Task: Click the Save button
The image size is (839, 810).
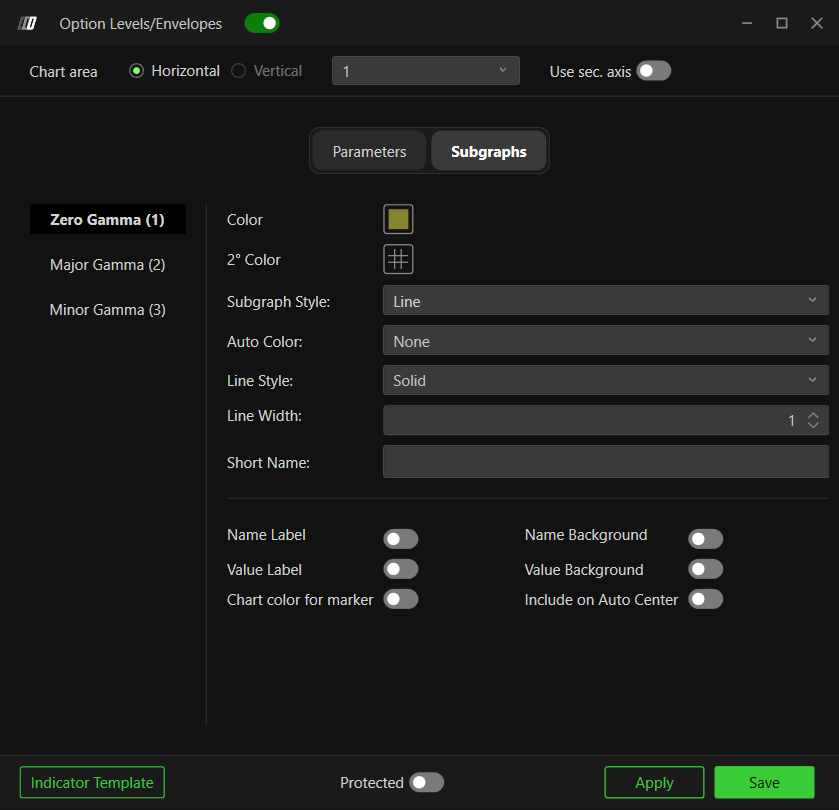Action: (764, 782)
